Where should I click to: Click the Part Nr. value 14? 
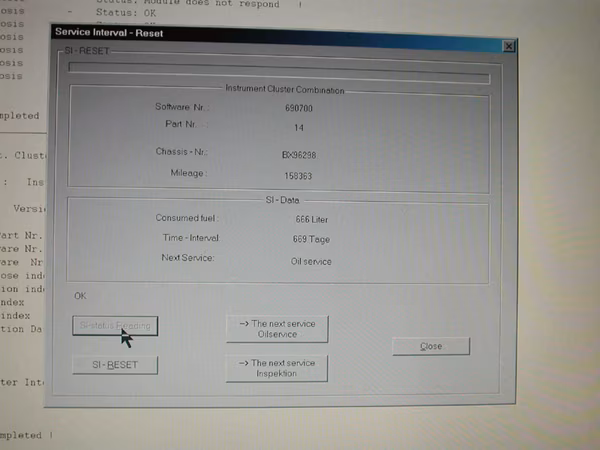point(299,128)
